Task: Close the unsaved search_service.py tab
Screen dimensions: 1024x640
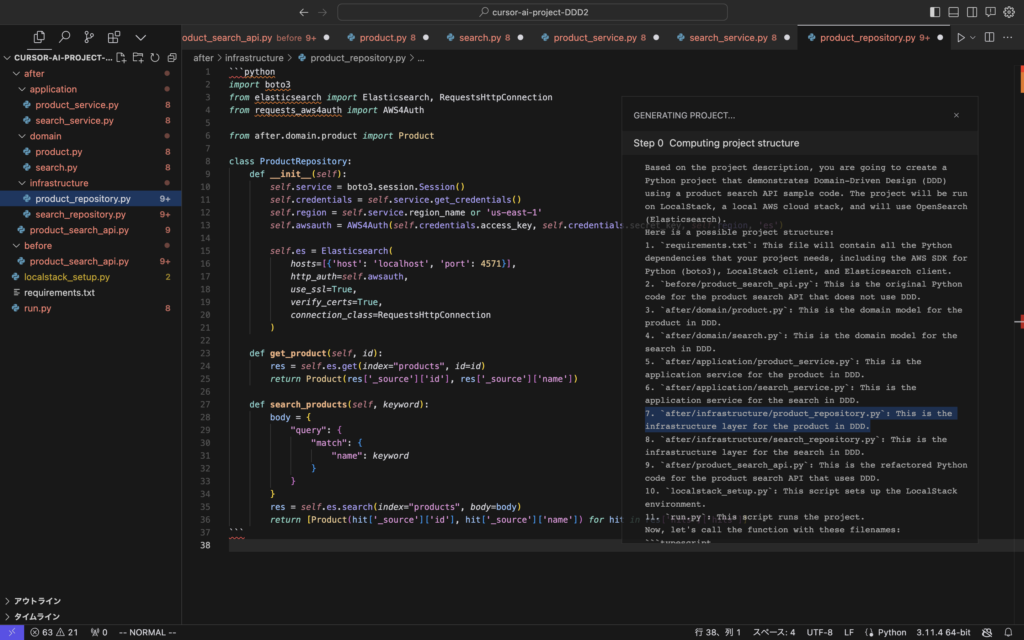Action: pos(787,37)
